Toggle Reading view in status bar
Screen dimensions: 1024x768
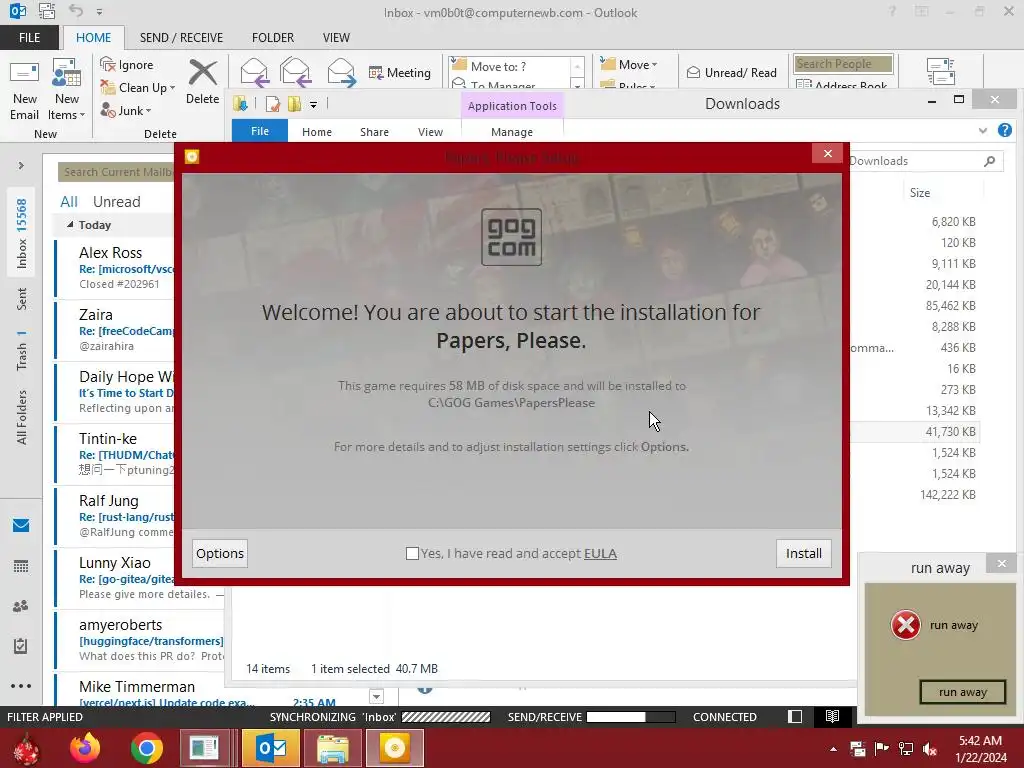pyautogui.click(x=832, y=716)
